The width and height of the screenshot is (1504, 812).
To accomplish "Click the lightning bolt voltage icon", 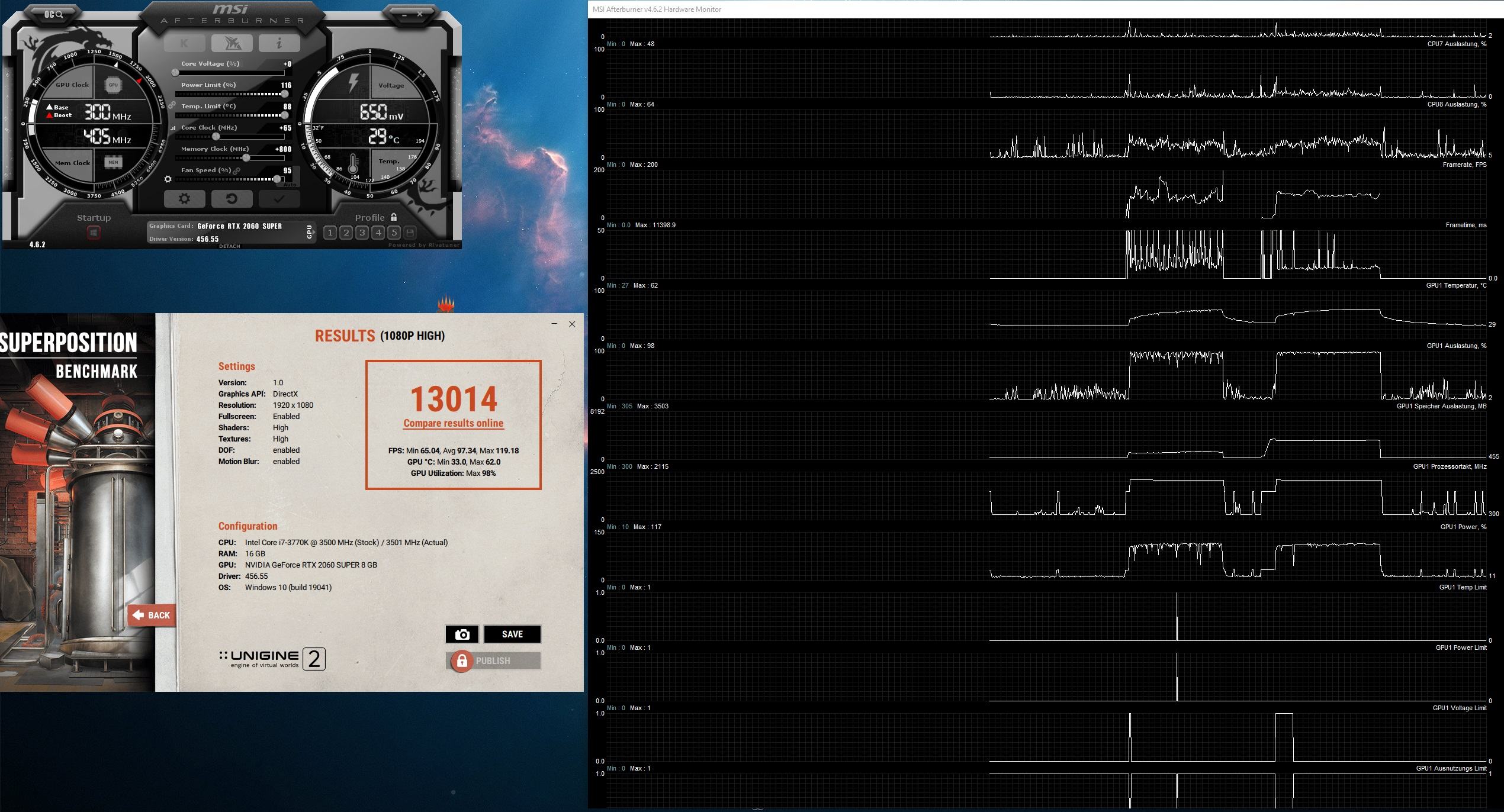I will point(353,83).
